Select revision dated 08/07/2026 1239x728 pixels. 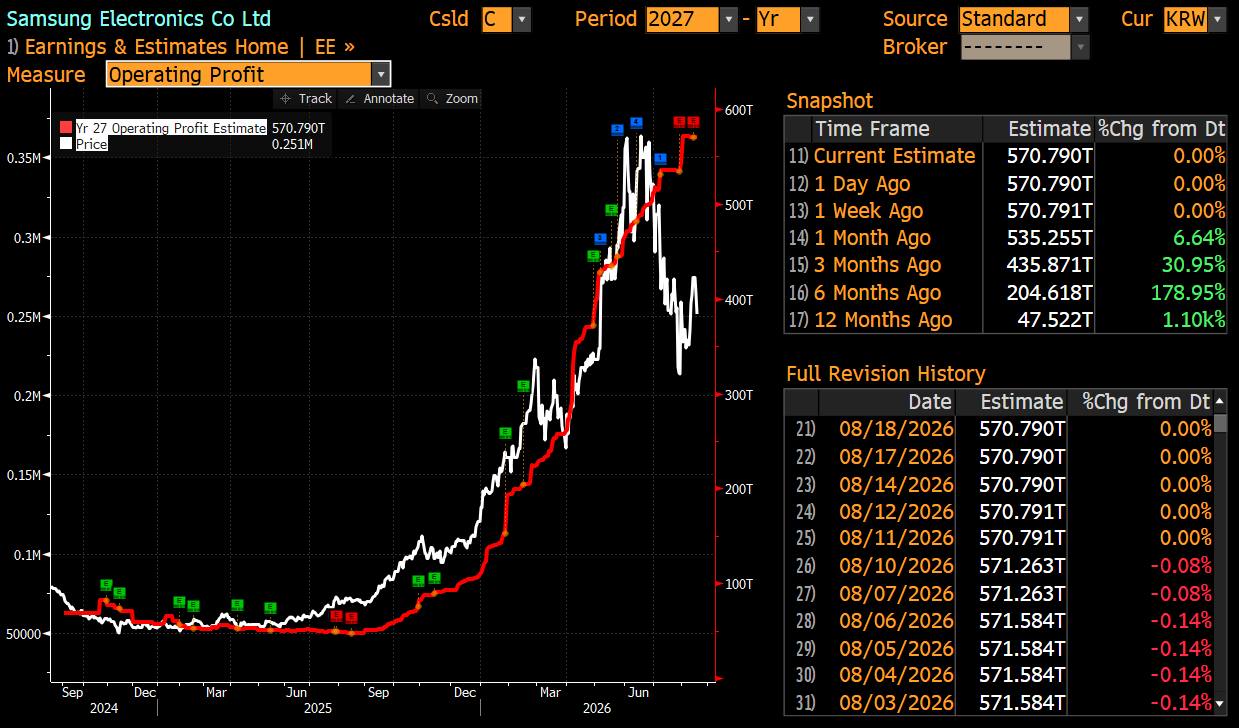click(x=998, y=593)
